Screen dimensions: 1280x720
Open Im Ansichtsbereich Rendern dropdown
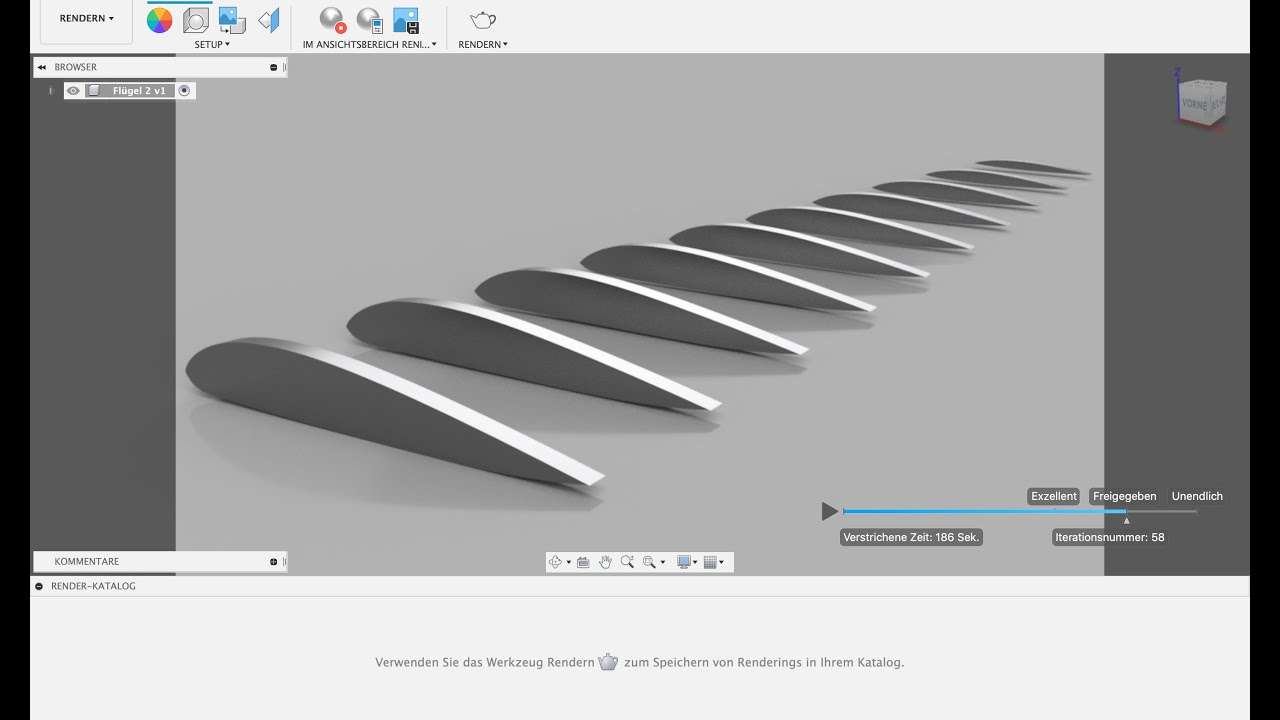click(370, 44)
